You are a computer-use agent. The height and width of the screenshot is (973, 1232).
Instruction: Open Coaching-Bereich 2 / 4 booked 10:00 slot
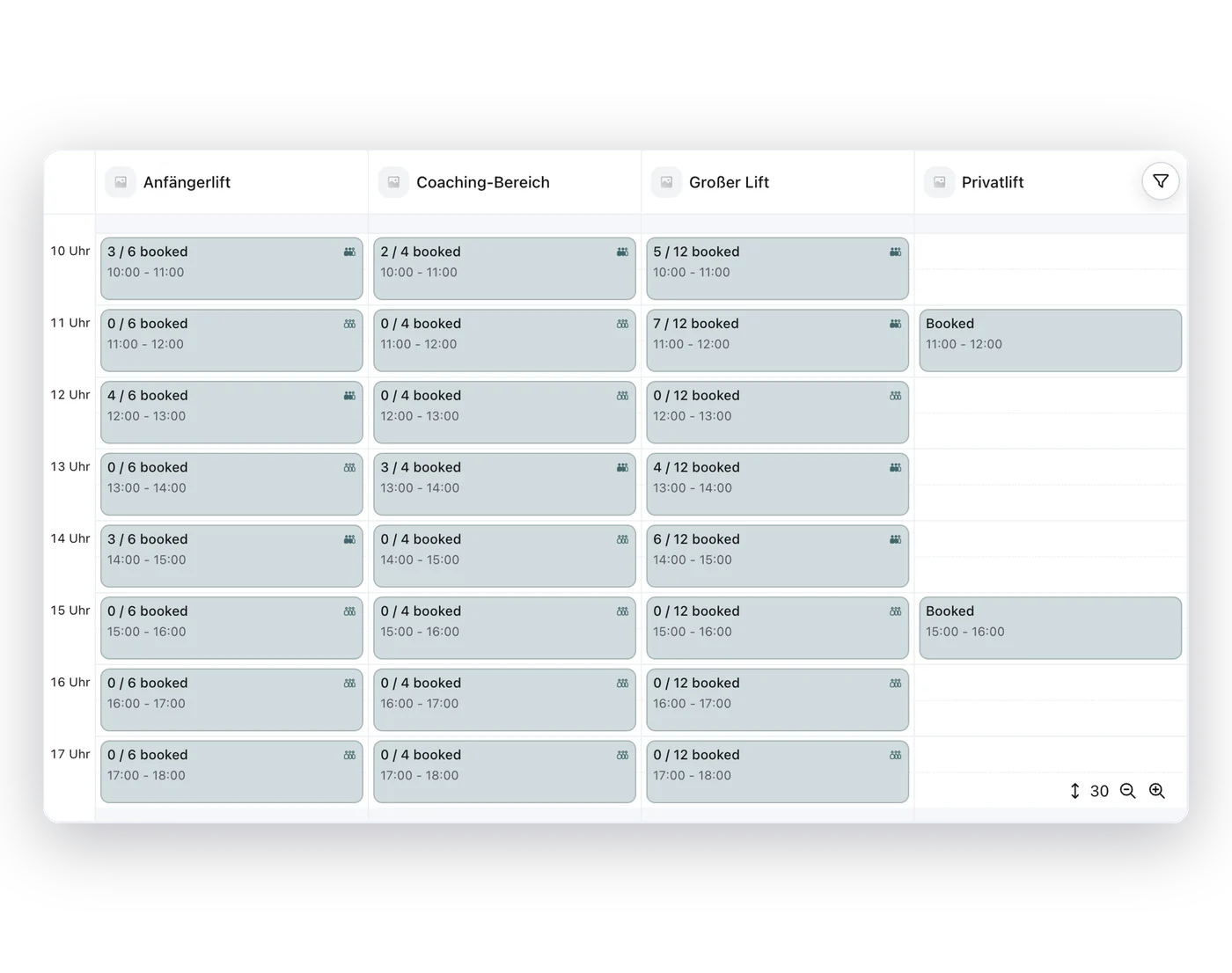[504, 268]
